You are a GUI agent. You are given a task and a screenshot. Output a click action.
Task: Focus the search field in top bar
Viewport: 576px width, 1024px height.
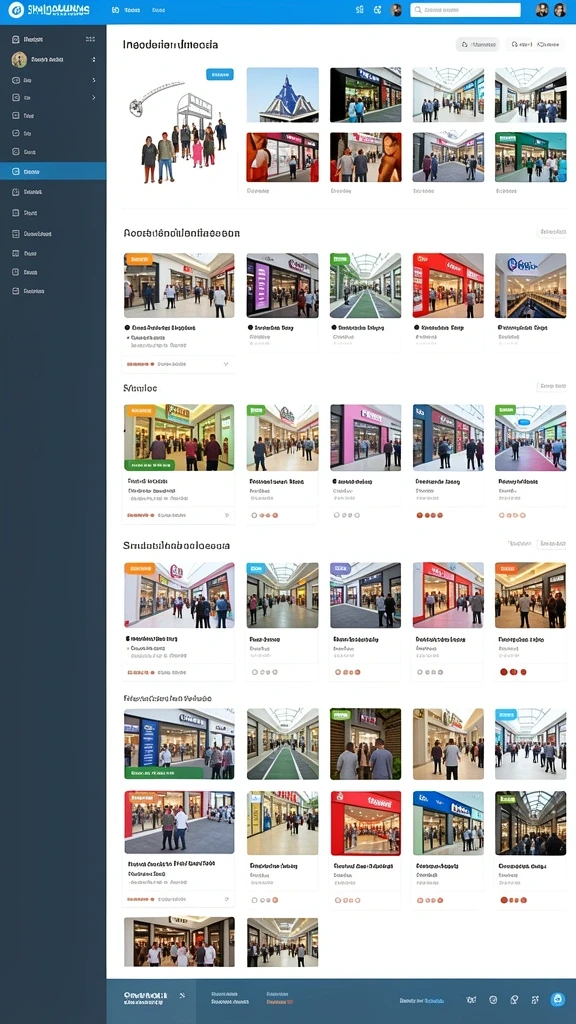pyautogui.click(x=465, y=10)
